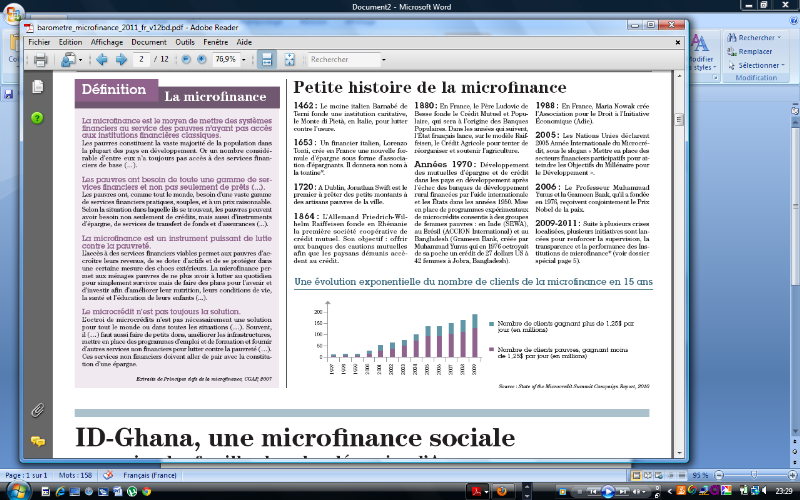This screenshot has height=500, width=800.
Task: Launch Internet Explorer from taskbar
Action: tap(60, 491)
